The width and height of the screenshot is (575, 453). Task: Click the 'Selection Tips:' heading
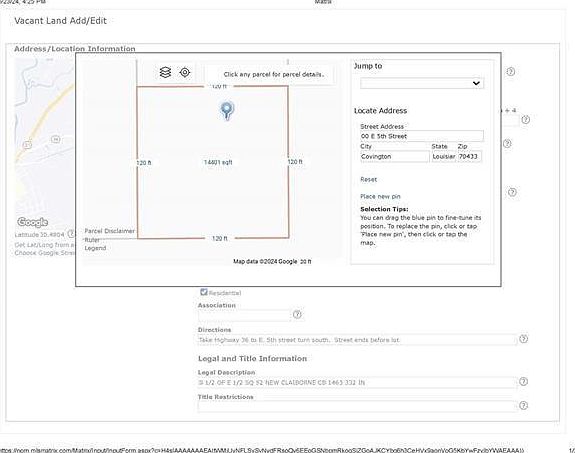coord(384,209)
